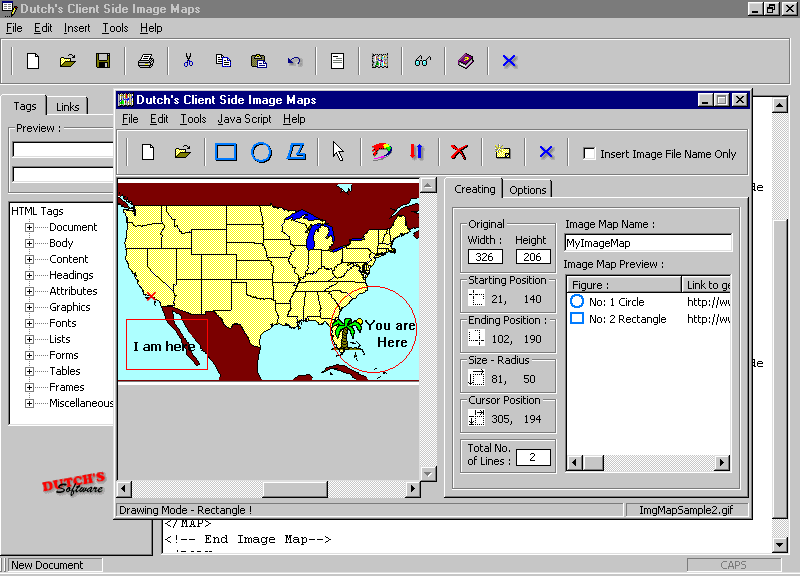Click the New document icon in main toolbar
800x576 pixels.
tap(33, 61)
